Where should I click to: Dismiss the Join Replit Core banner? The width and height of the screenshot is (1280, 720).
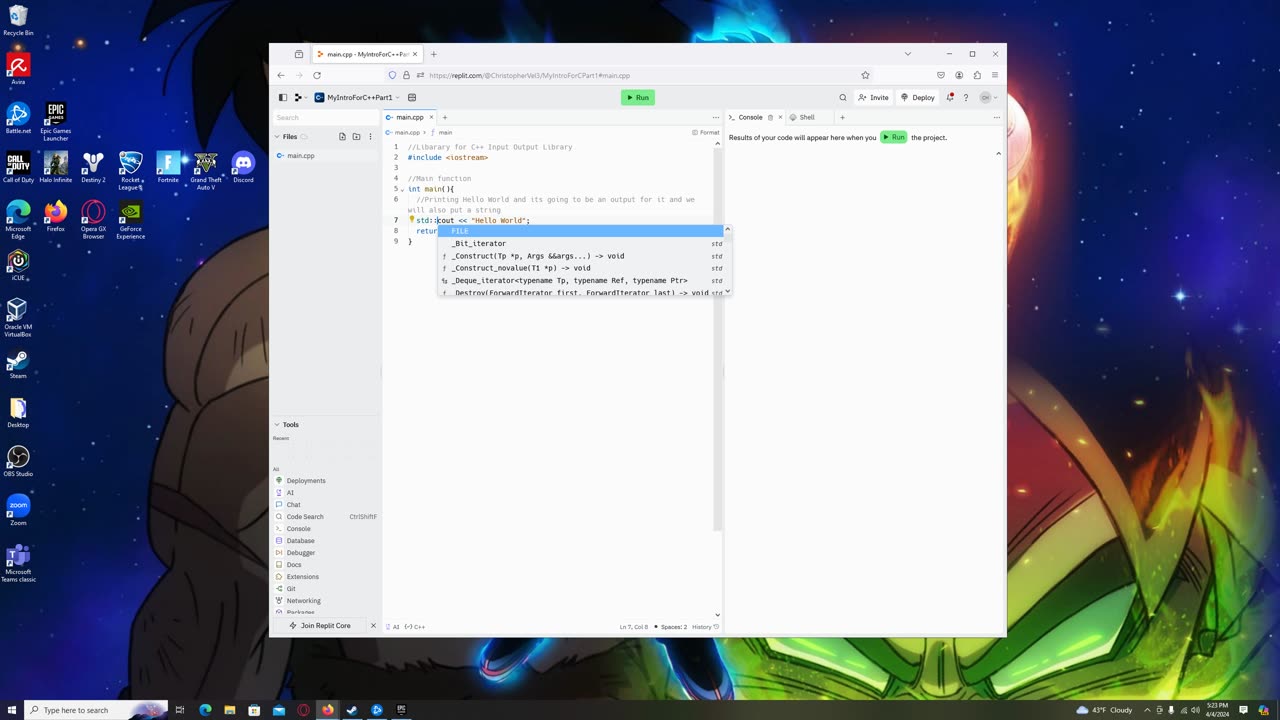click(373, 626)
